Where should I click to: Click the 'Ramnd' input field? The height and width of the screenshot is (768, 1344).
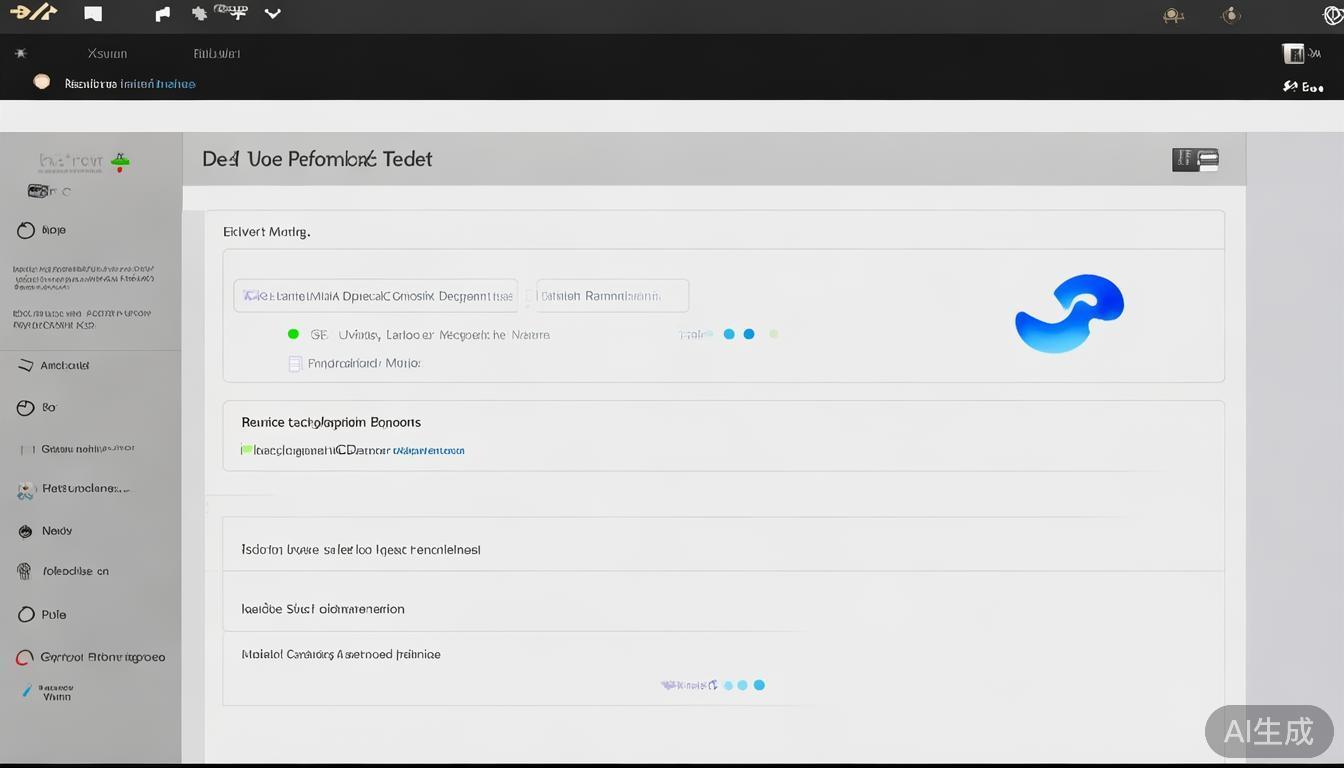pos(612,296)
